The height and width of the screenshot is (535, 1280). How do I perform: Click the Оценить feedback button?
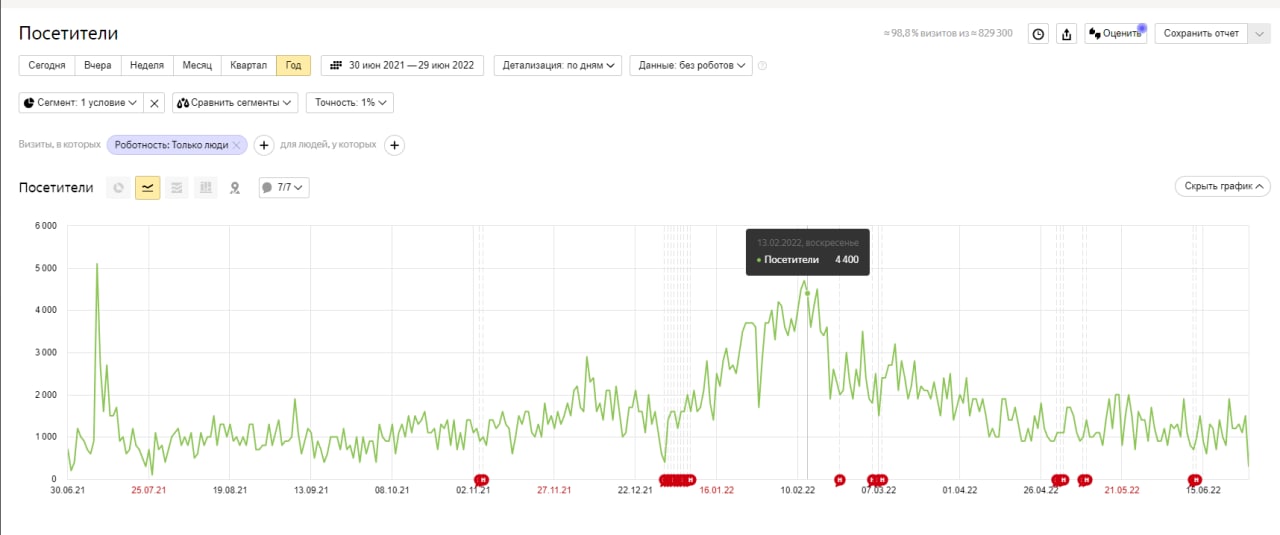pos(1115,34)
